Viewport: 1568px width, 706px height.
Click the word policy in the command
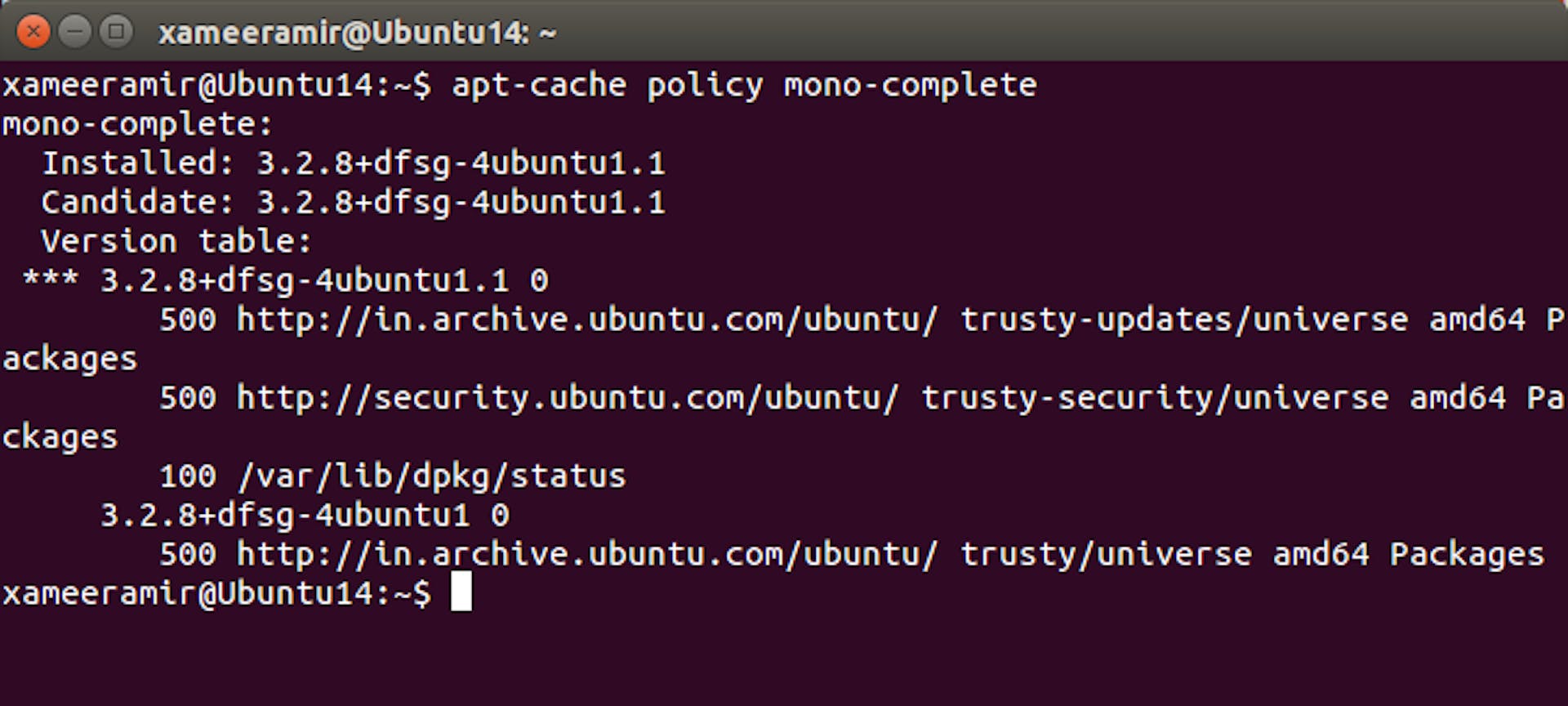pos(705,87)
